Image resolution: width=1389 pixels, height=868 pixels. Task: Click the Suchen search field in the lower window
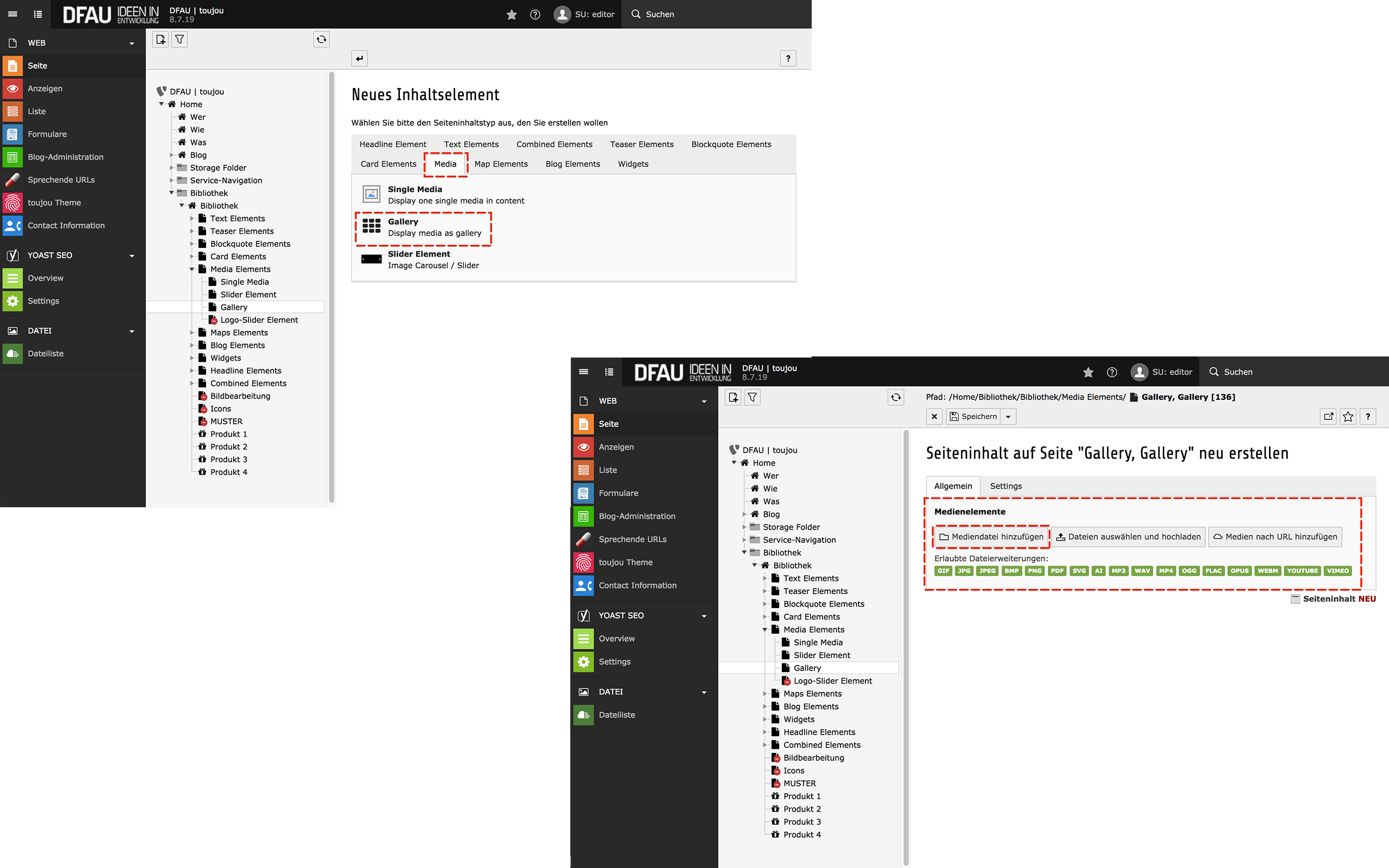pyautogui.click(x=1294, y=372)
